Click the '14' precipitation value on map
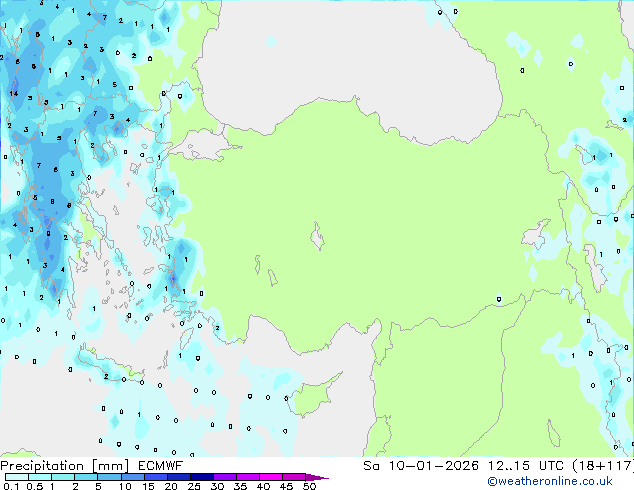The image size is (634, 490). click(x=14, y=93)
